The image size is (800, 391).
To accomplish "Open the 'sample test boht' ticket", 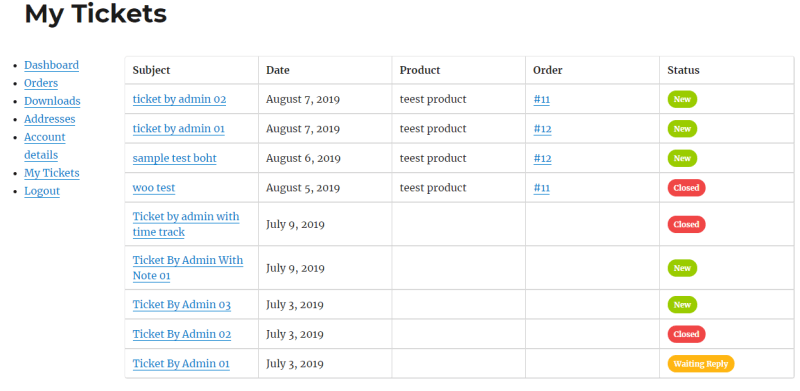I will point(174,158).
